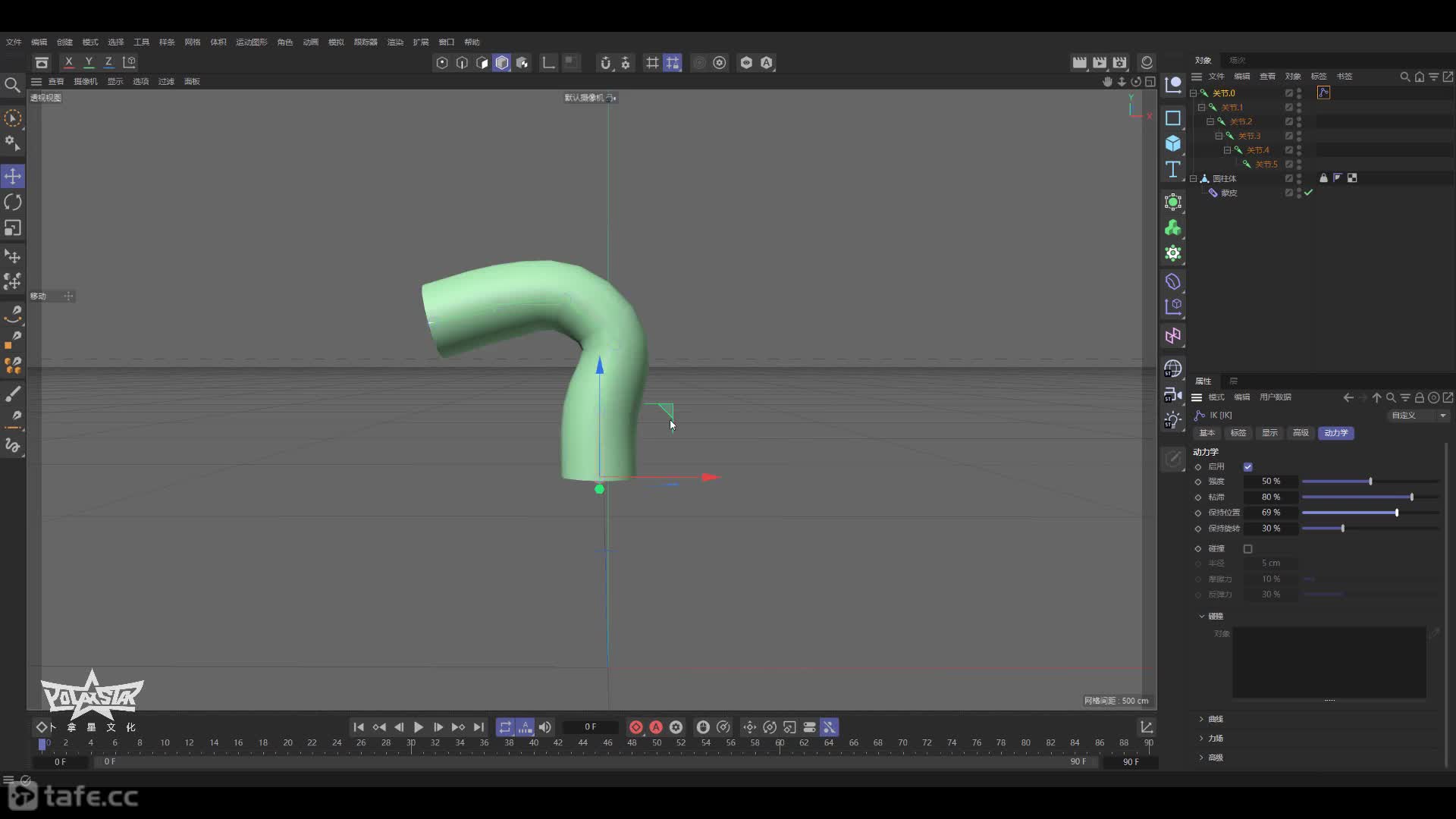Screen dimensions: 1456x819
Task: Click the phong tag on 圆柱体
Action: point(1338,178)
